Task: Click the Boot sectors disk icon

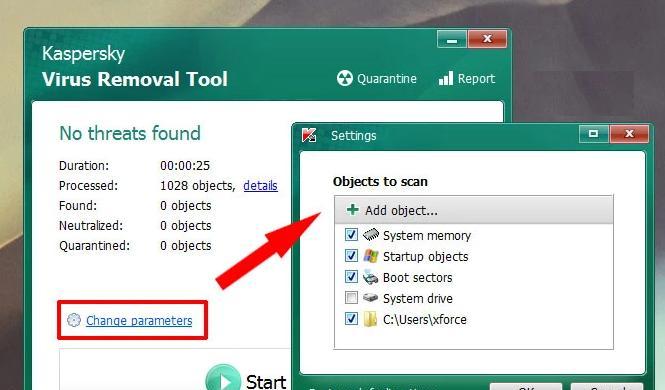Action: pos(370,277)
